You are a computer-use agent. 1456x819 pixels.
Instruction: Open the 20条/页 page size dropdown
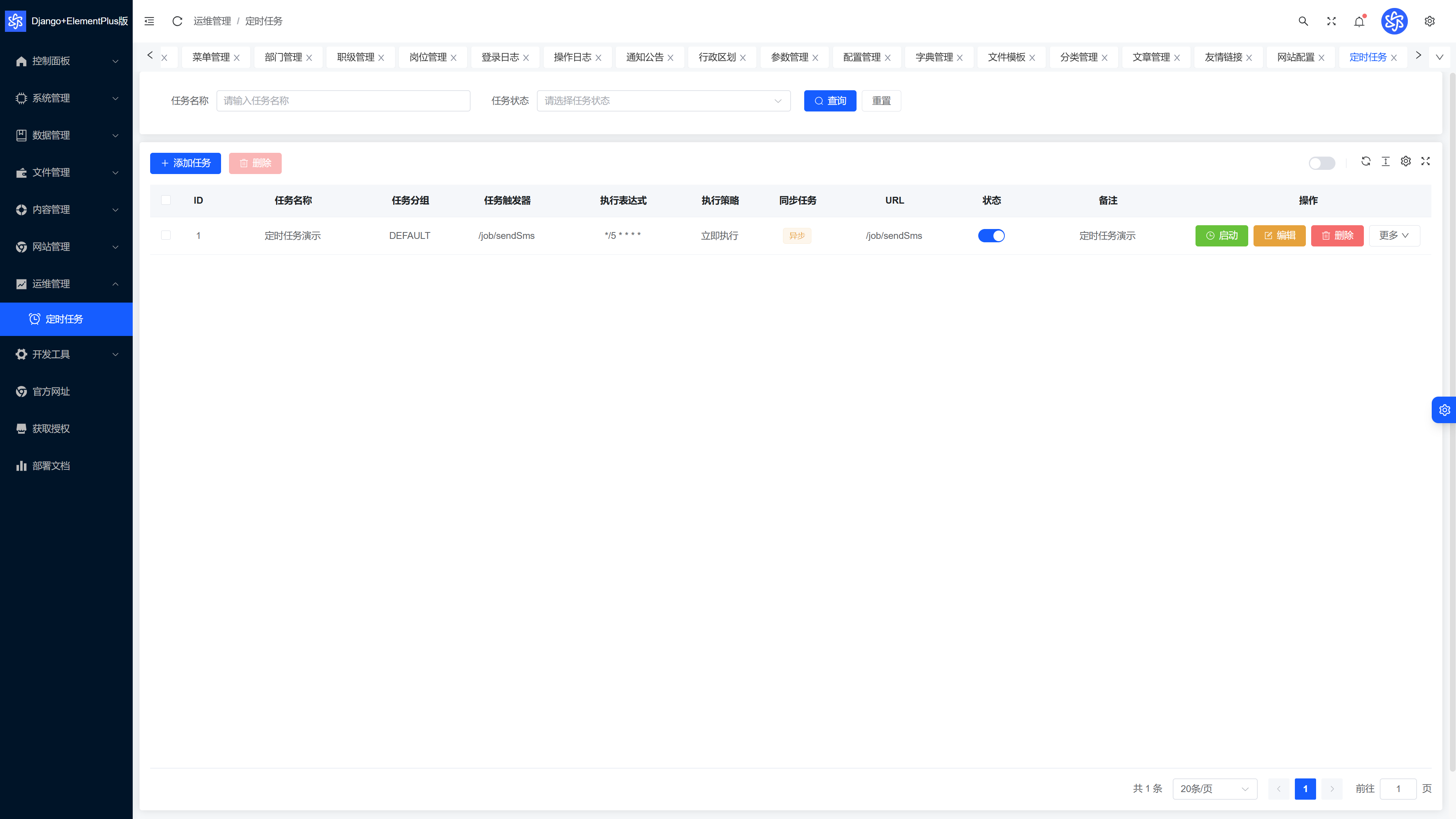coord(1214,789)
